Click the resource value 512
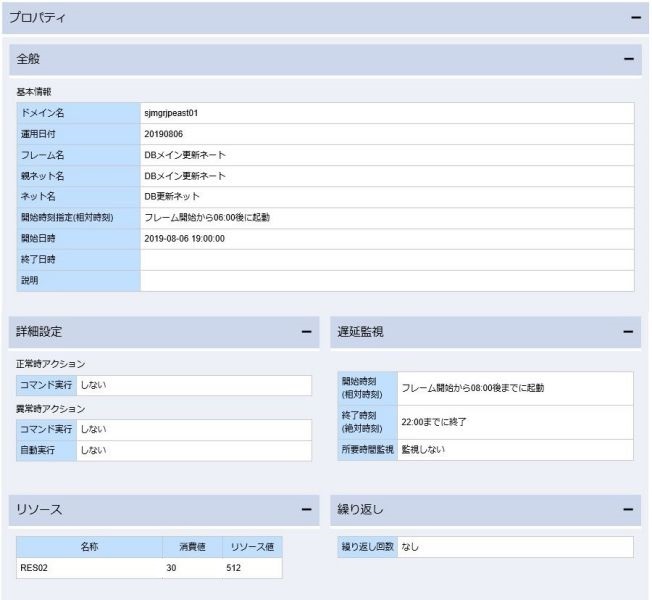Screen dimensions: 652x600 click(233, 568)
